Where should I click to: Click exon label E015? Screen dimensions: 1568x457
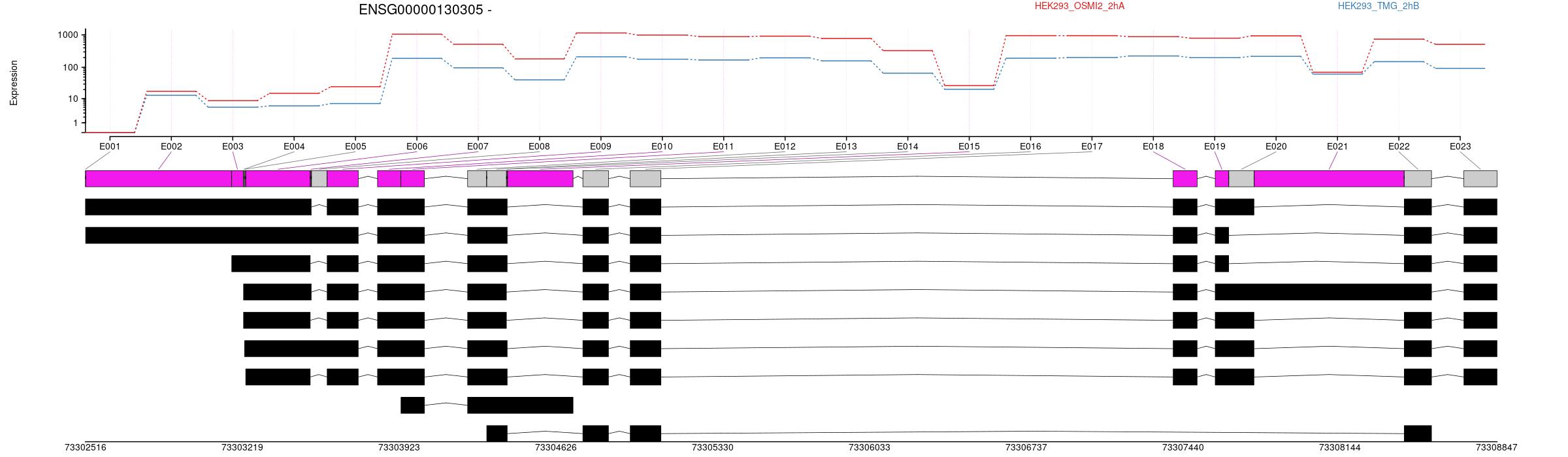pos(969,146)
